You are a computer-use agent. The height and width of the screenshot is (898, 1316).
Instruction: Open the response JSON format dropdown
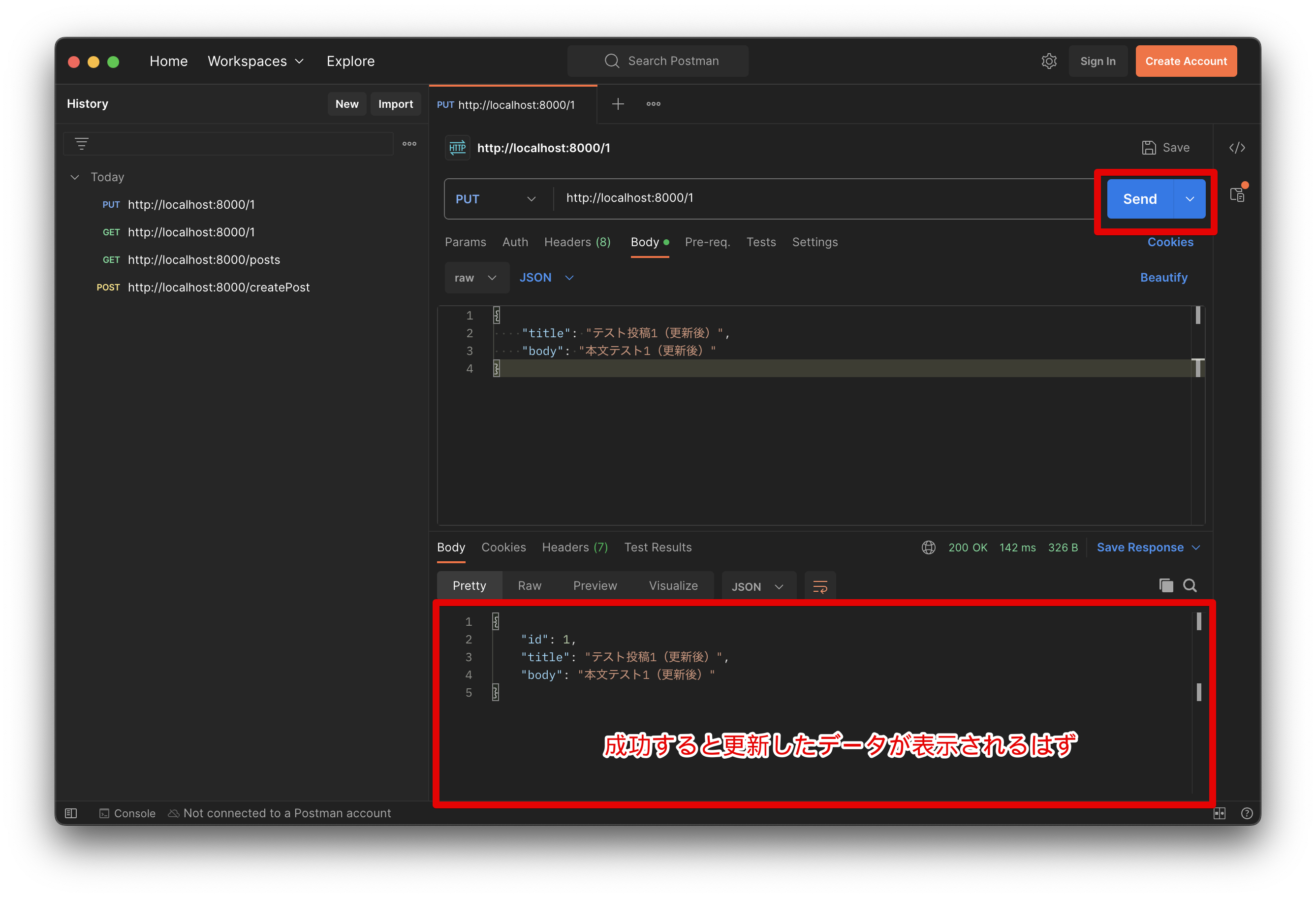758,586
